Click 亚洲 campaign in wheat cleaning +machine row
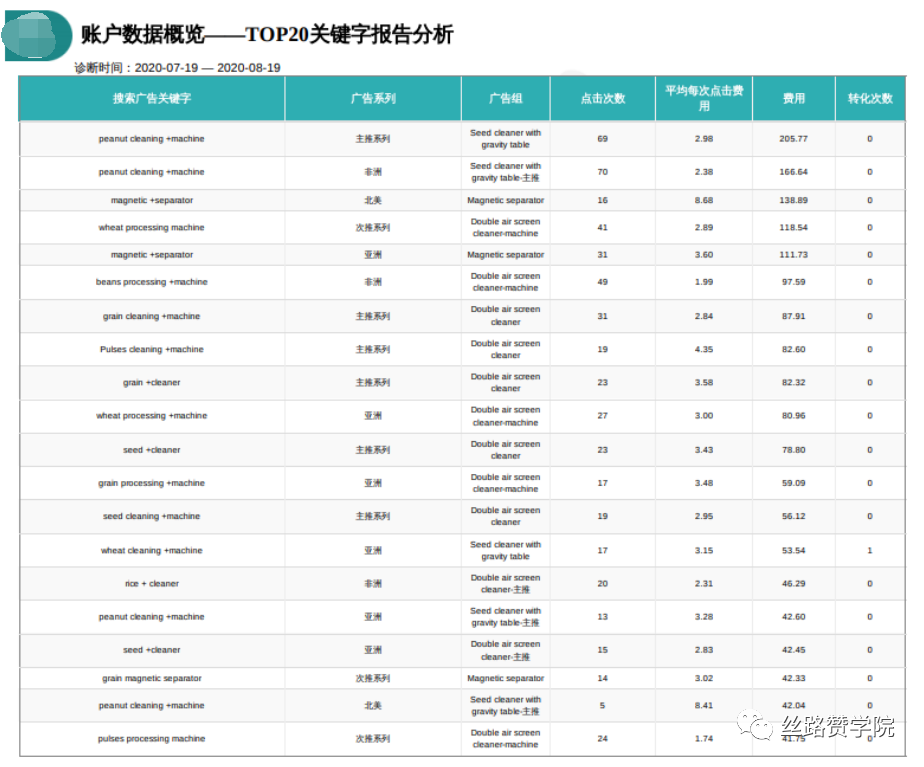The image size is (924, 767). [373, 550]
